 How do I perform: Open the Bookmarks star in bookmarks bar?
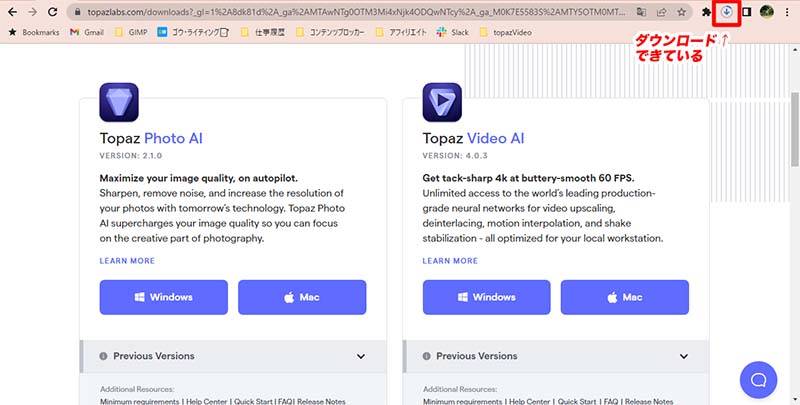tap(34, 32)
